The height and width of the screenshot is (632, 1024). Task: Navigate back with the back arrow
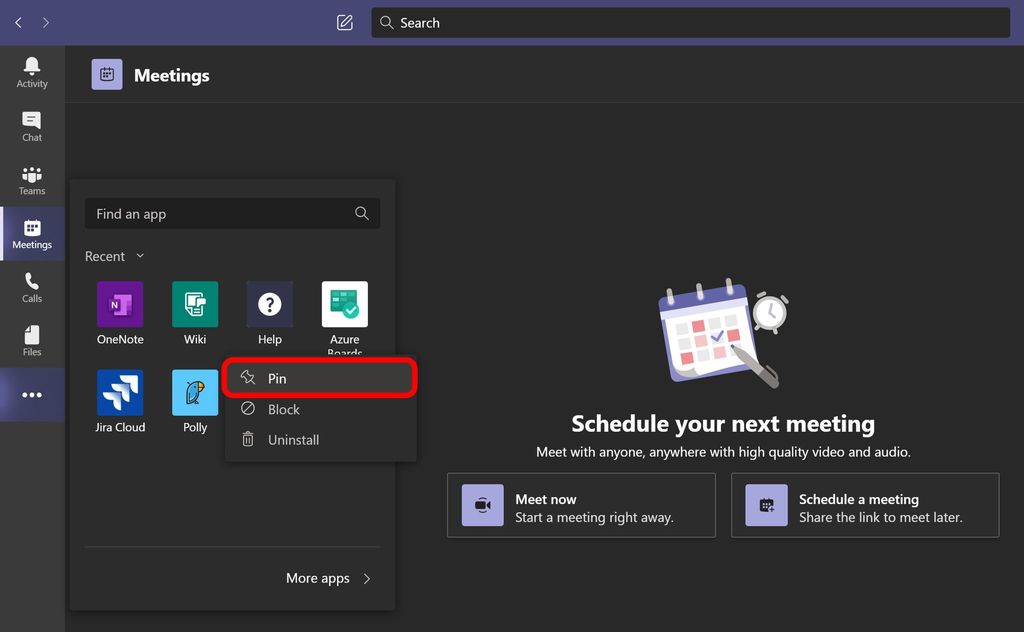17,22
